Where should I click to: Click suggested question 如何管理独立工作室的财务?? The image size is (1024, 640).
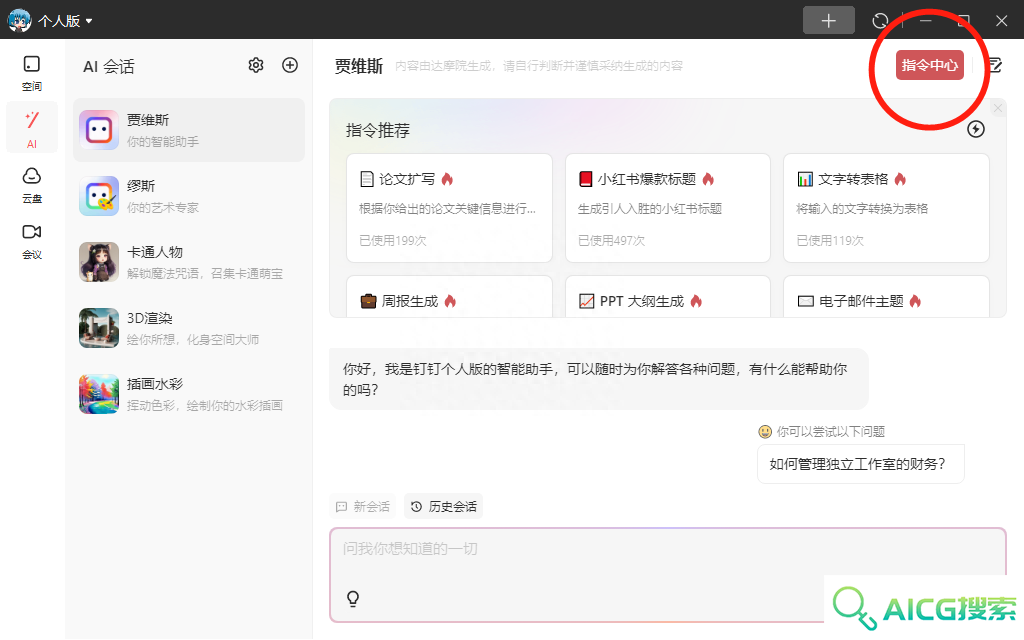[x=861, y=464]
